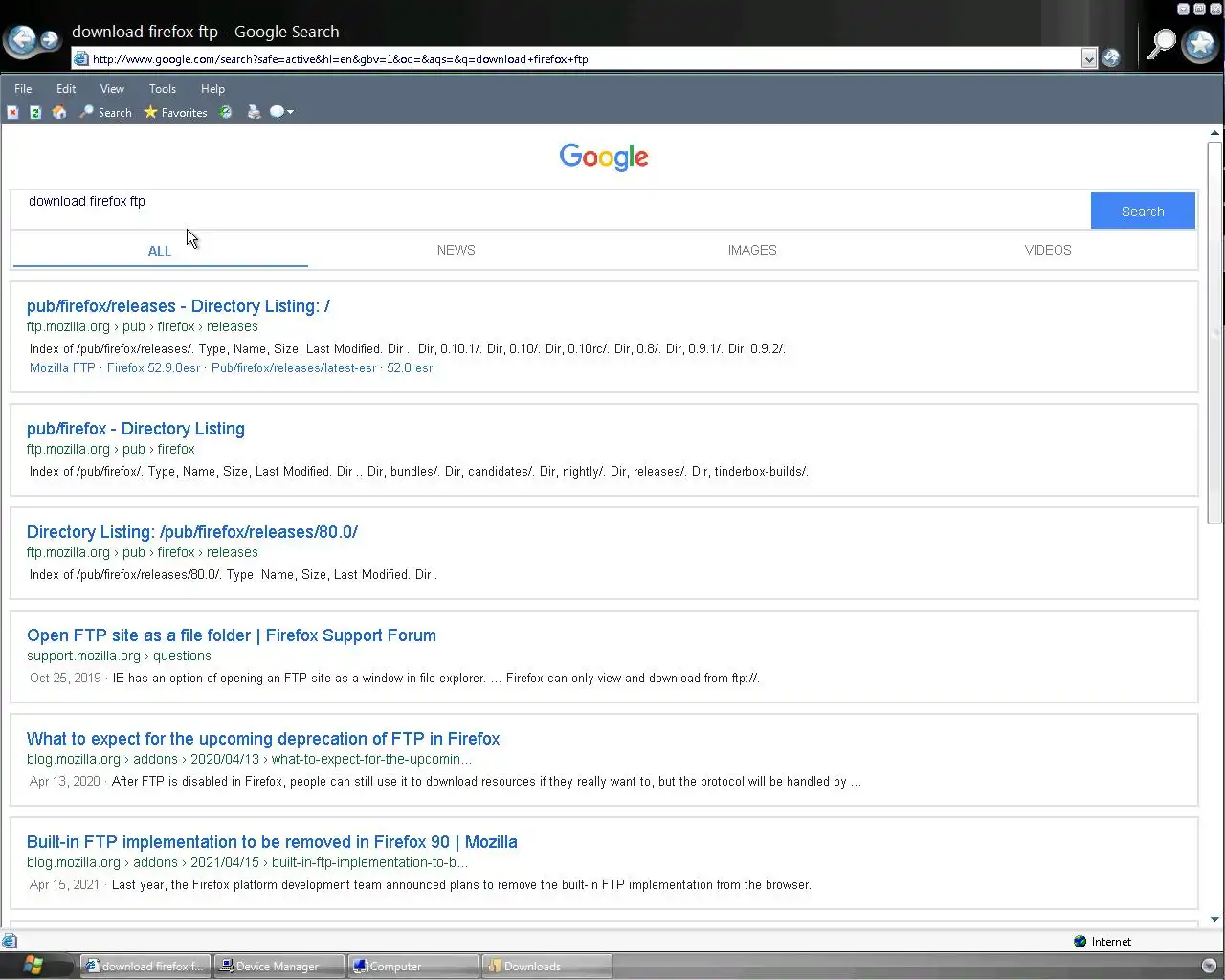
Task: Open the Edit menu
Action: tap(66, 88)
